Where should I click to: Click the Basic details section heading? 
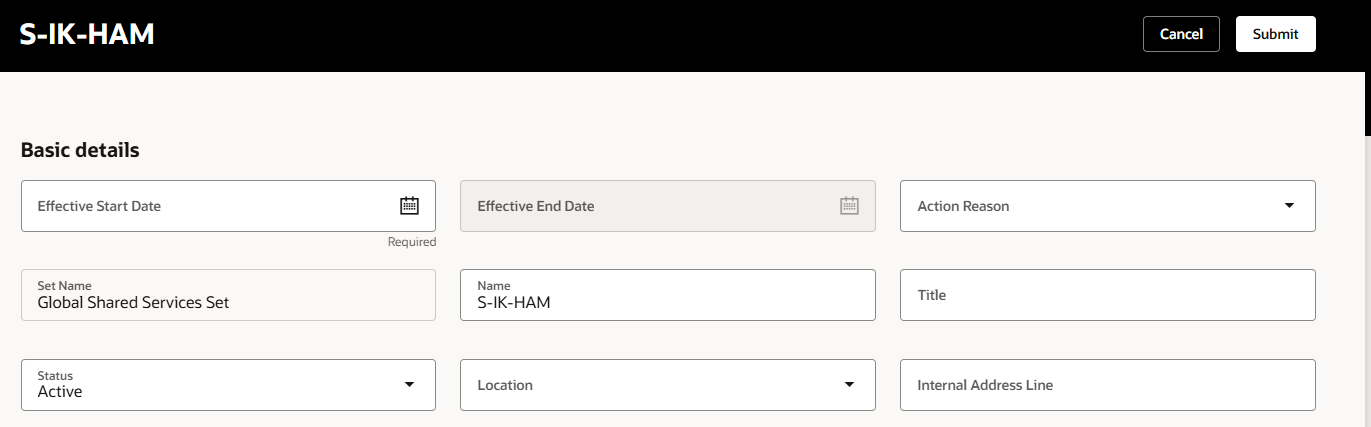[x=80, y=151]
